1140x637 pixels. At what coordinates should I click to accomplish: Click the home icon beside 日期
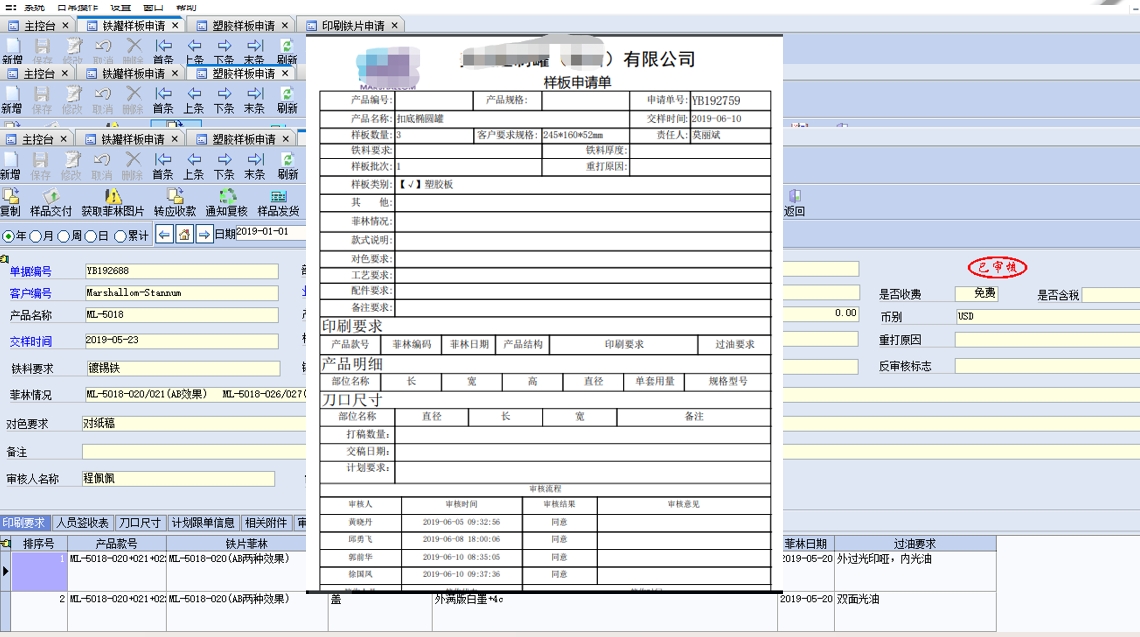click(x=185, y=235)
